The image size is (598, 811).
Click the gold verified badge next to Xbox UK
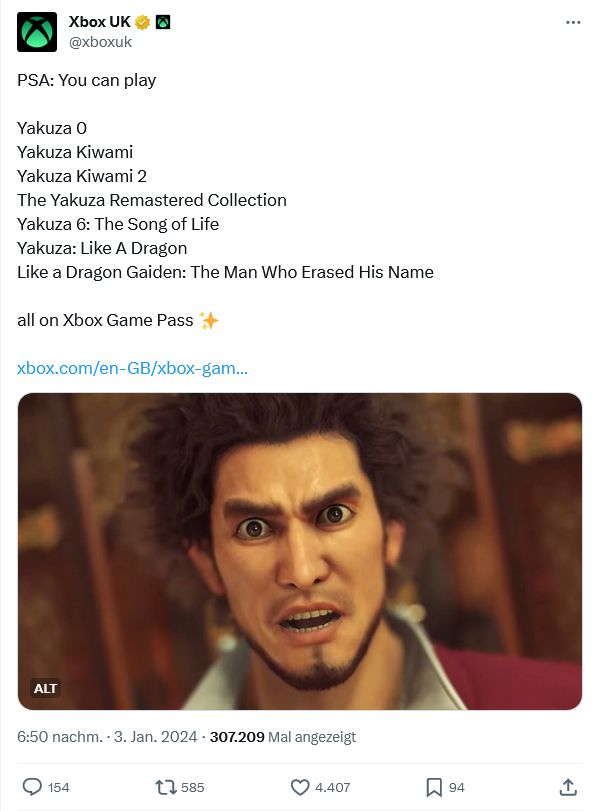pos(142,22)
